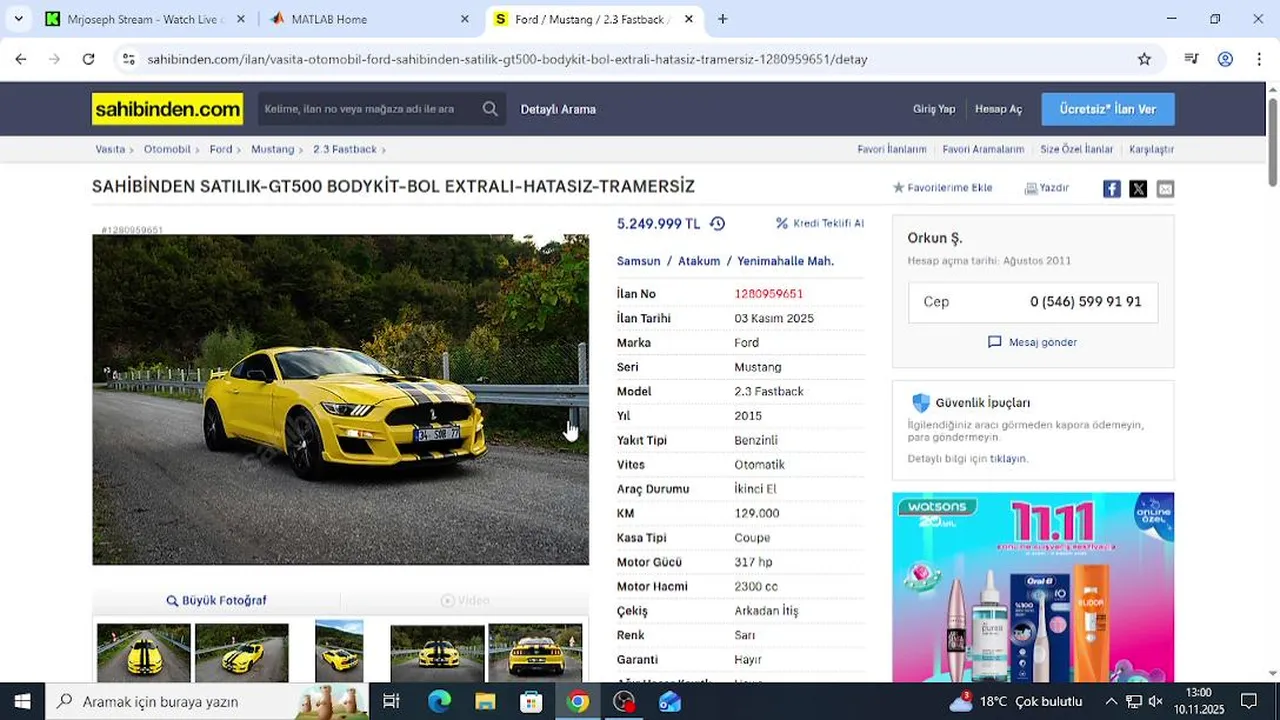Open Windows notification center
This screenshot has height=720, width=1280.
1248,701
